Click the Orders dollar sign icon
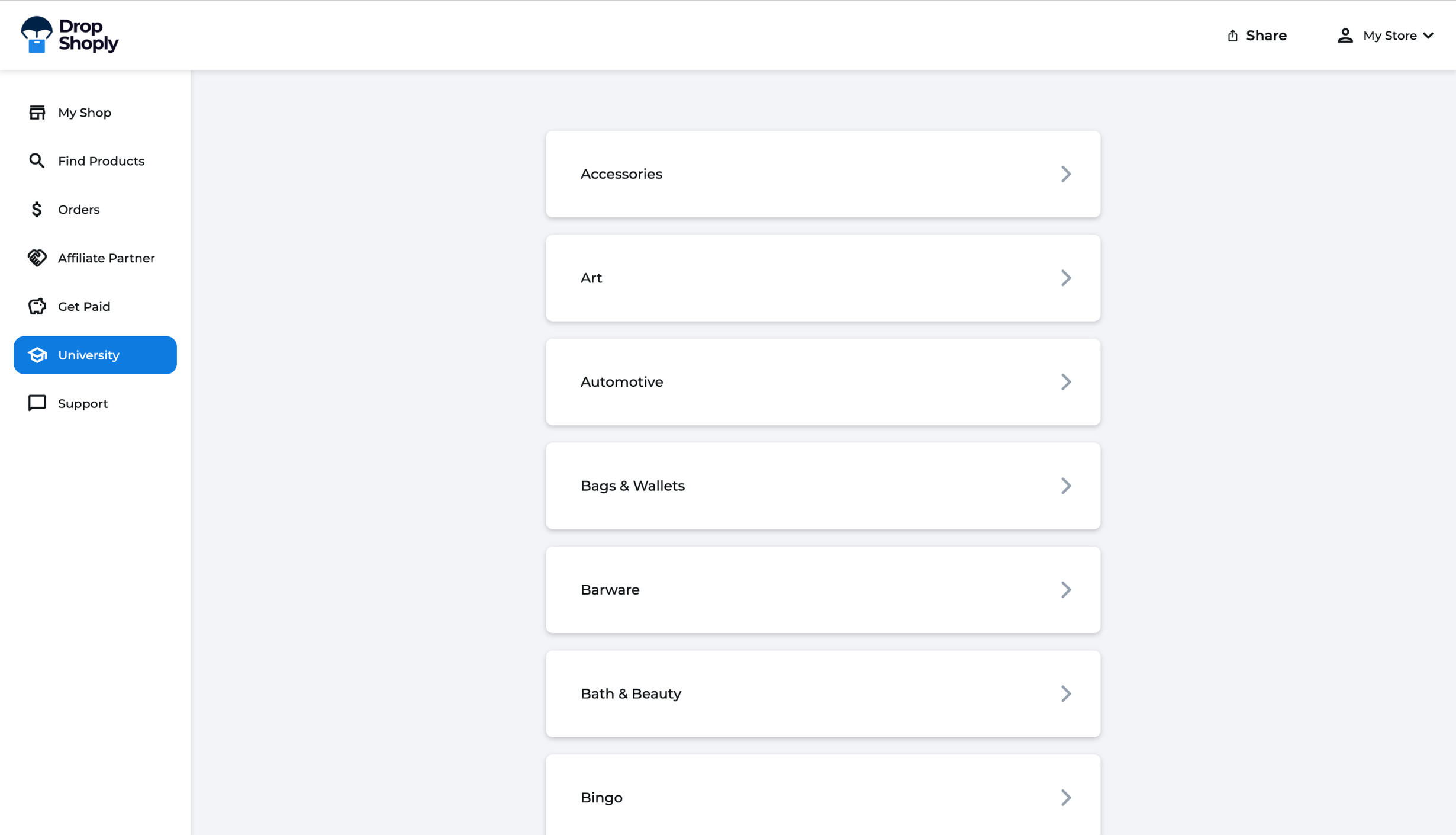The height and width of the screenshot is (835, 1456). [x=37, y=210]
